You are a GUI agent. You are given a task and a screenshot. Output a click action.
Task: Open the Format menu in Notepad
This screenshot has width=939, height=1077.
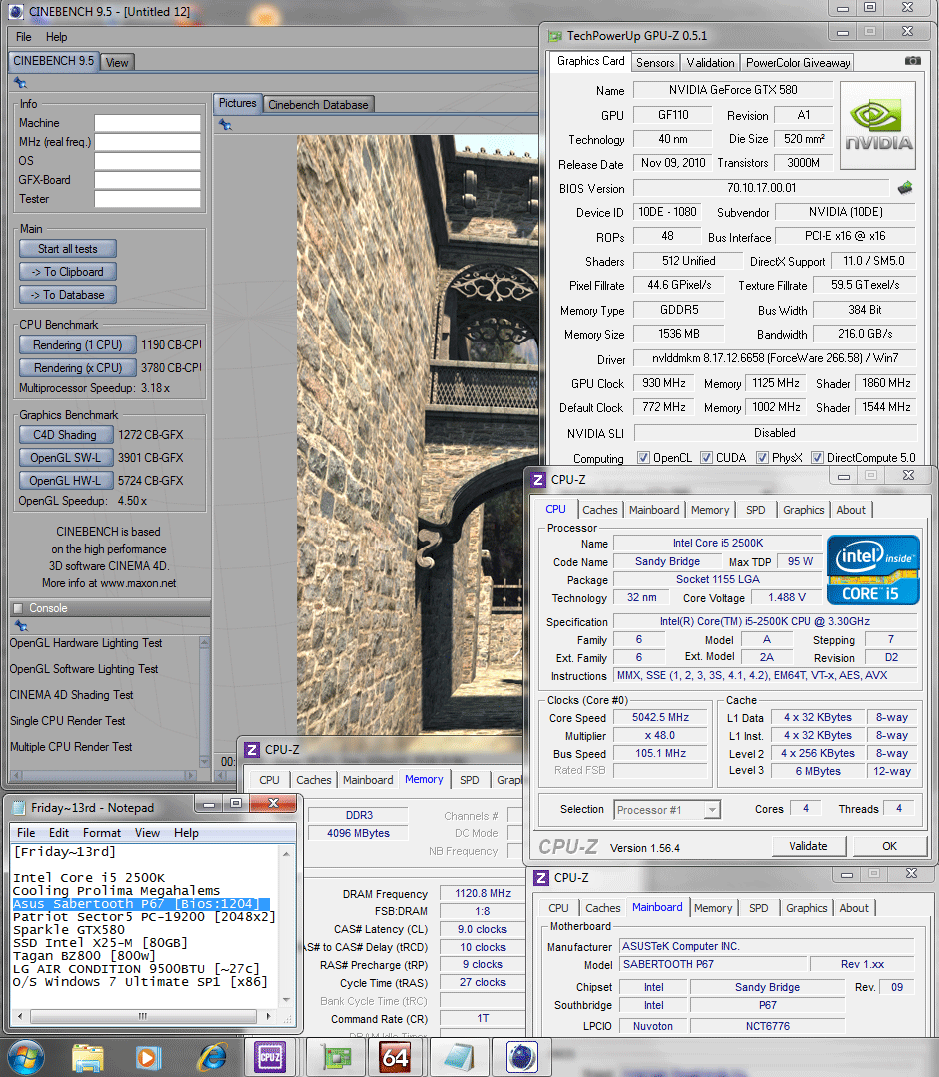(x=102, y=833)
